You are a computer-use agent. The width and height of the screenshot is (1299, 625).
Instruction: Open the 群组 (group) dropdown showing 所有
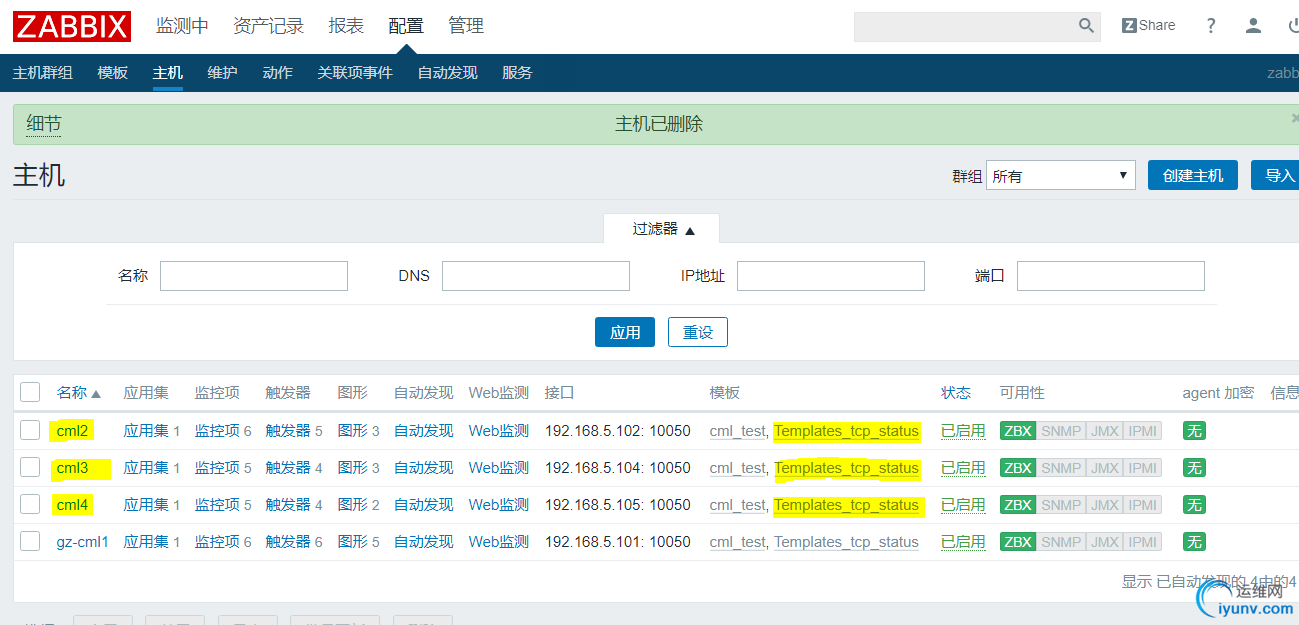click(1060, 174)
